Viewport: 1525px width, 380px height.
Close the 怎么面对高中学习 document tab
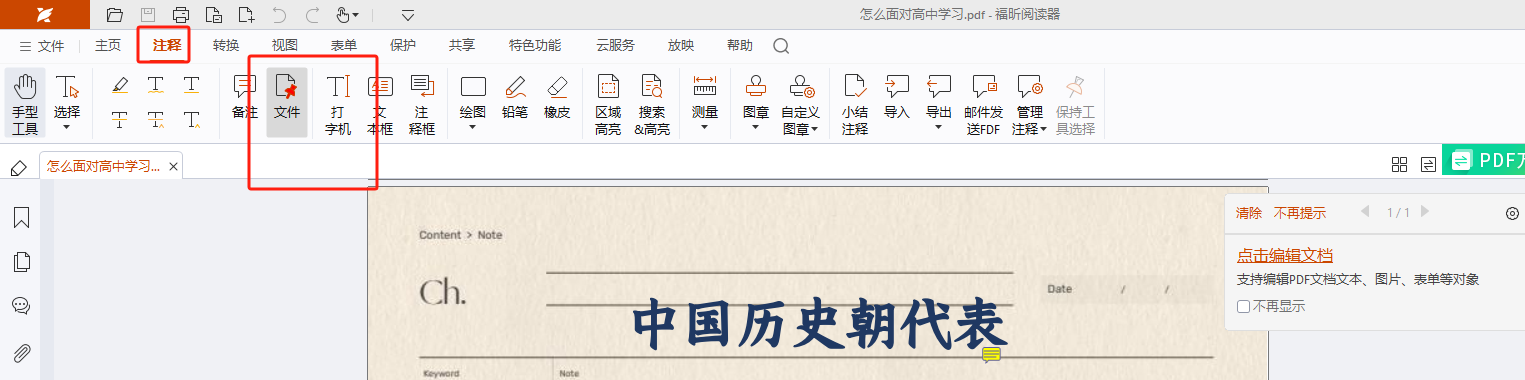[x=173, y=167]
